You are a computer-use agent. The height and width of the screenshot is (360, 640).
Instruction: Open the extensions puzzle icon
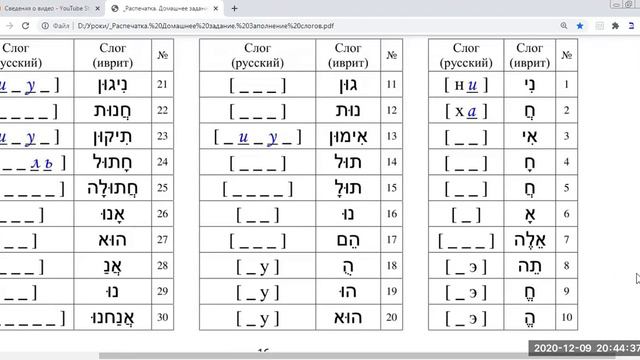pyautogui.click(x=616, y=26)
